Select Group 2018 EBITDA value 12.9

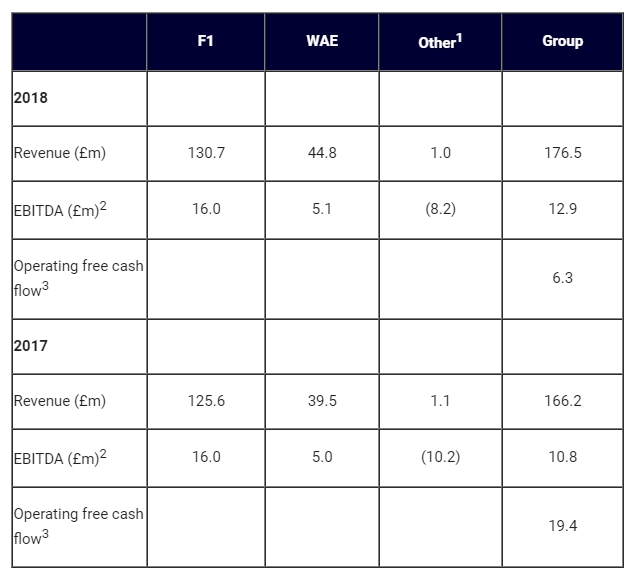pyautogui.click(x=562, y=209)
